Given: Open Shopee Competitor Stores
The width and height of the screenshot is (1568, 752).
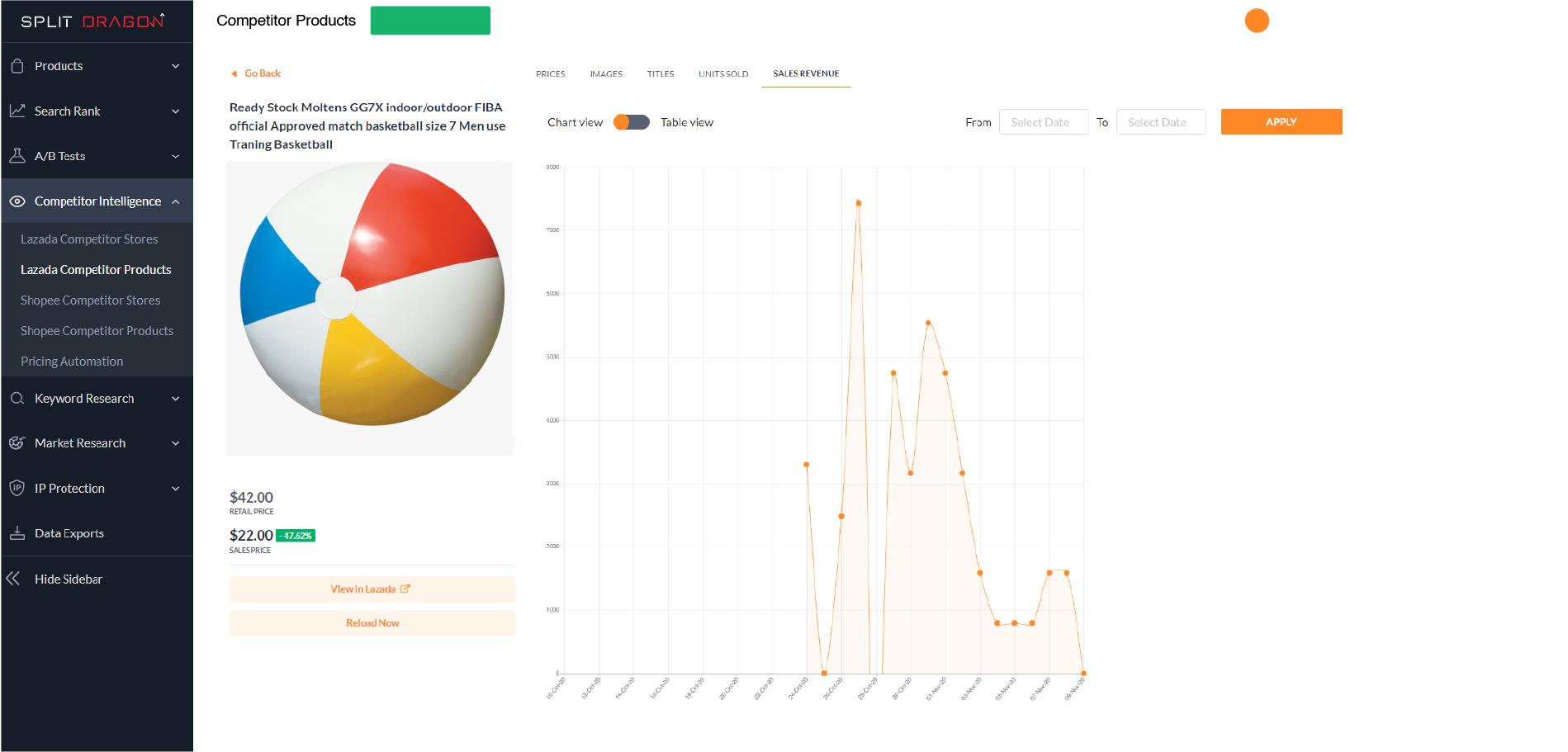Looking at the screenshot, I should 91,300.
